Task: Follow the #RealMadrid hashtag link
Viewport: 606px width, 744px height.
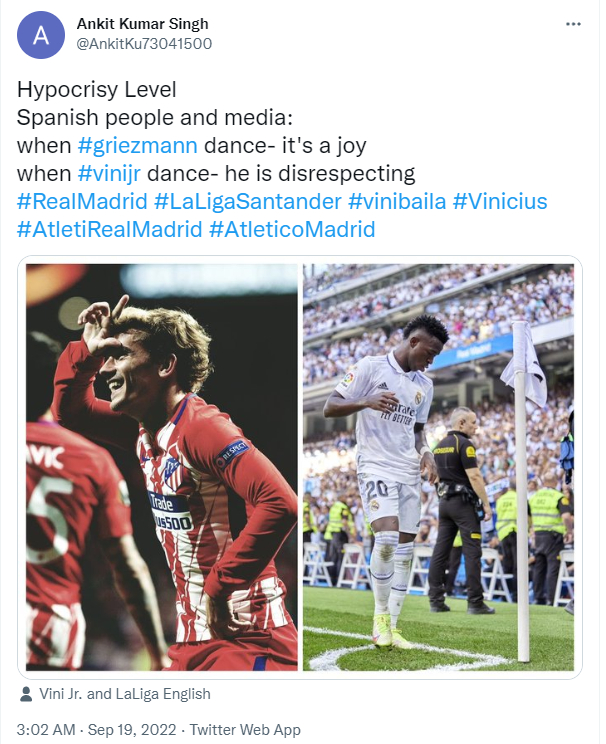Action: coord(82,201)
